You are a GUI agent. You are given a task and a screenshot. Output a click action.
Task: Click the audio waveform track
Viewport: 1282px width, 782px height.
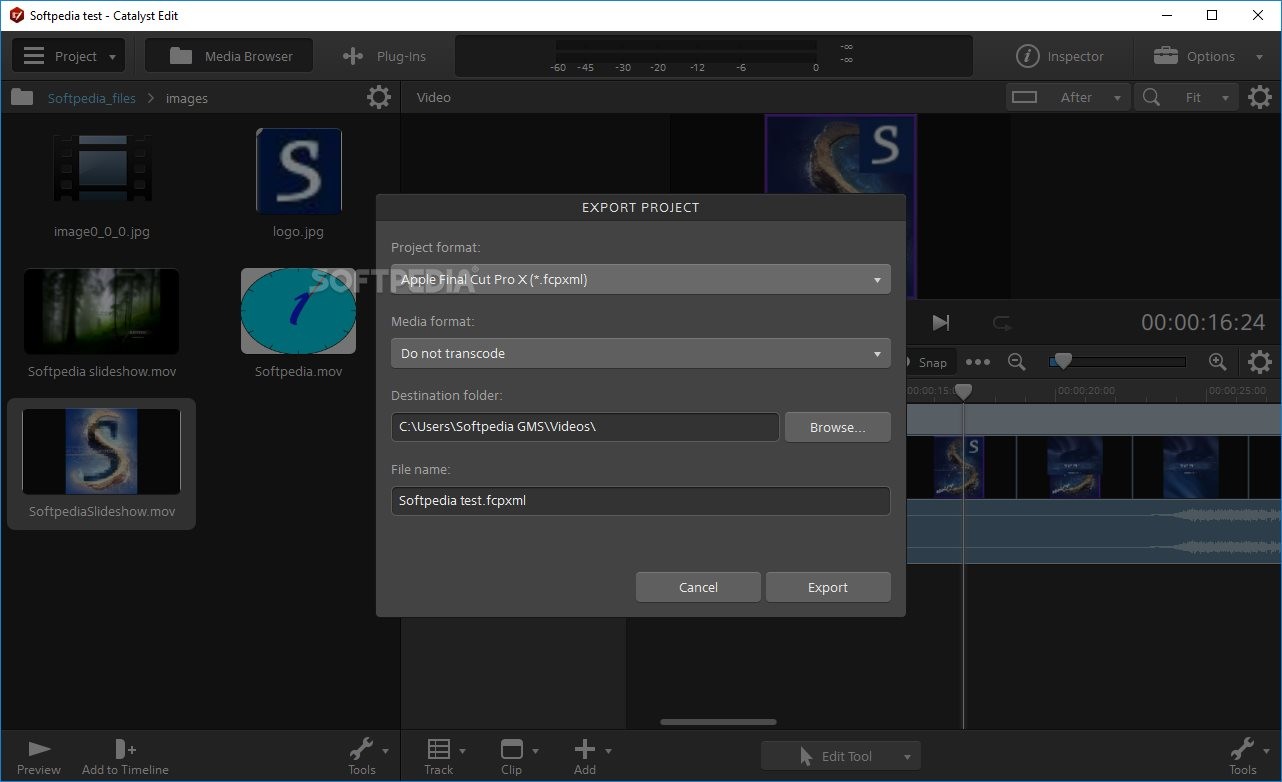pyautogui.click(x=1094, y=531)
